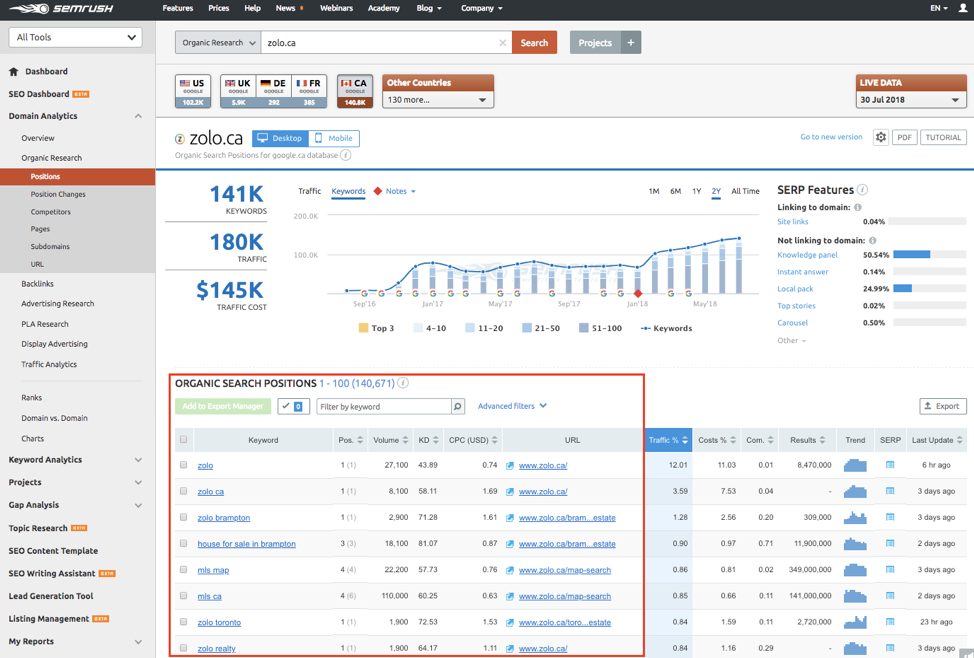Image resolution: width=974 pixels, height=658 pixels.
Task: Check the box for mls ca keyword
Action: tap(183, 595)
